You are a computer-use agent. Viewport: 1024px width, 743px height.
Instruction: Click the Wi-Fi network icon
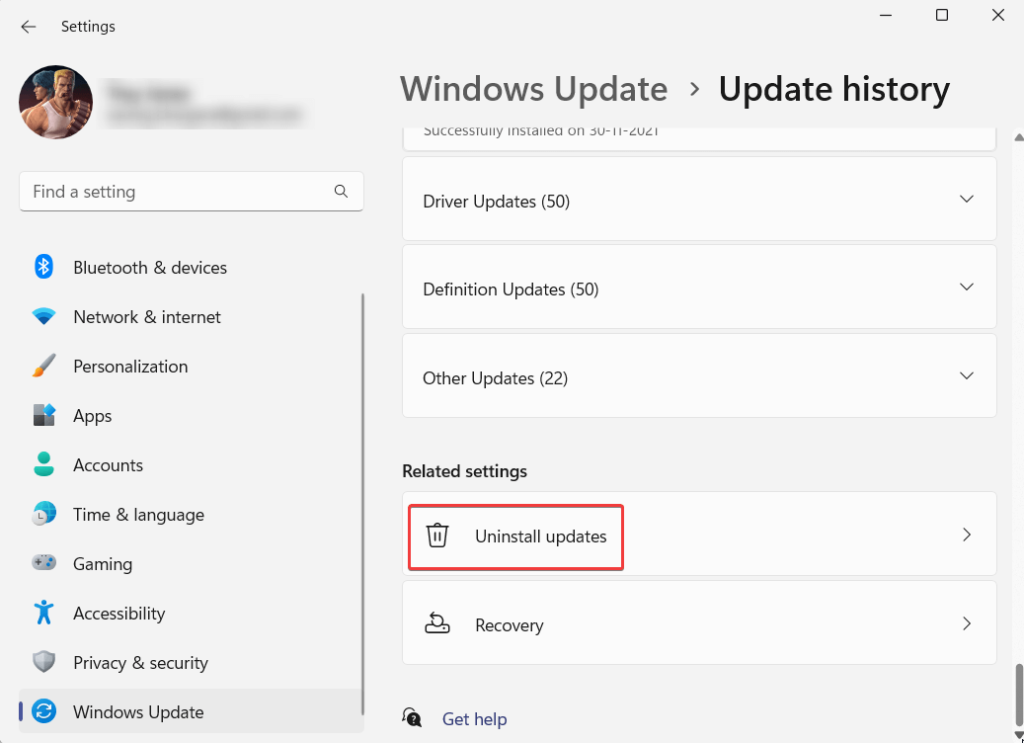[44, 317]
